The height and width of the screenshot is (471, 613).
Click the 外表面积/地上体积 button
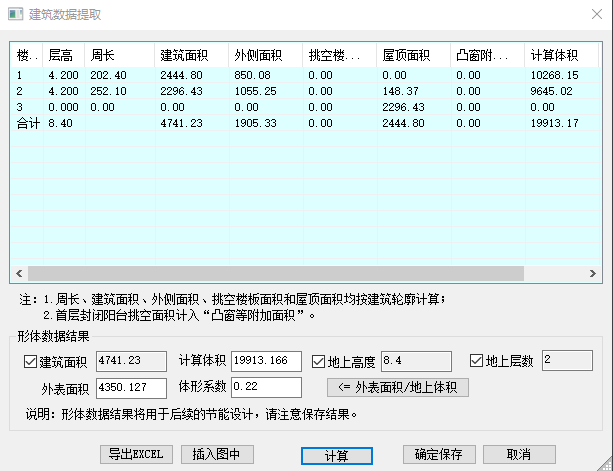[x=397, y=387]
